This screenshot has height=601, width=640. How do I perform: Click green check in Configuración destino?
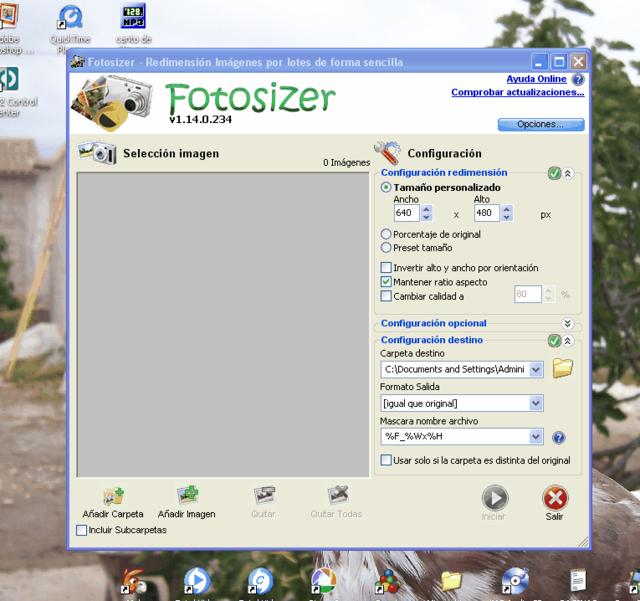pos(554,341)
